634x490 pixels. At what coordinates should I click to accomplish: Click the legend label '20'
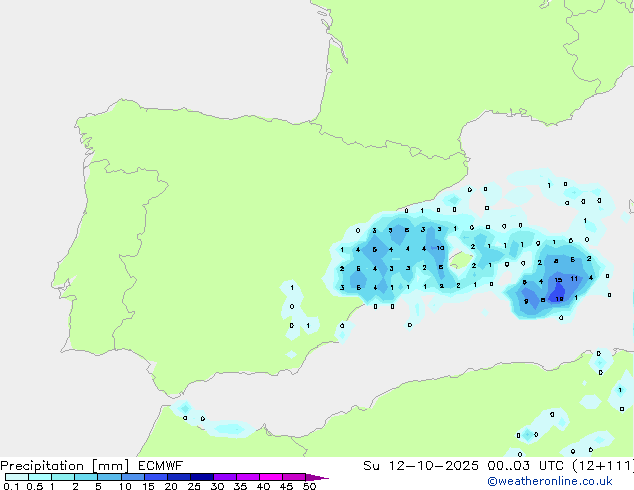[x=171, y=486]
